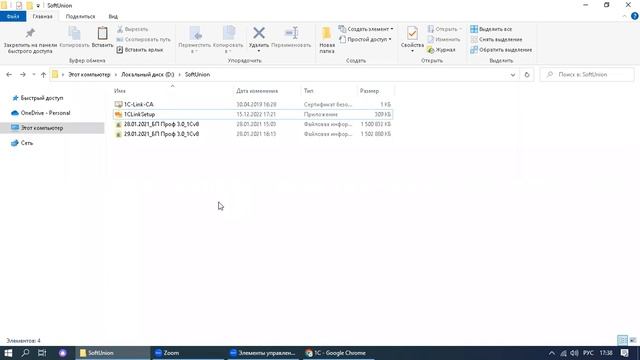
Task: Go forward with navigation arrow
Action: (x=23, y=75)
